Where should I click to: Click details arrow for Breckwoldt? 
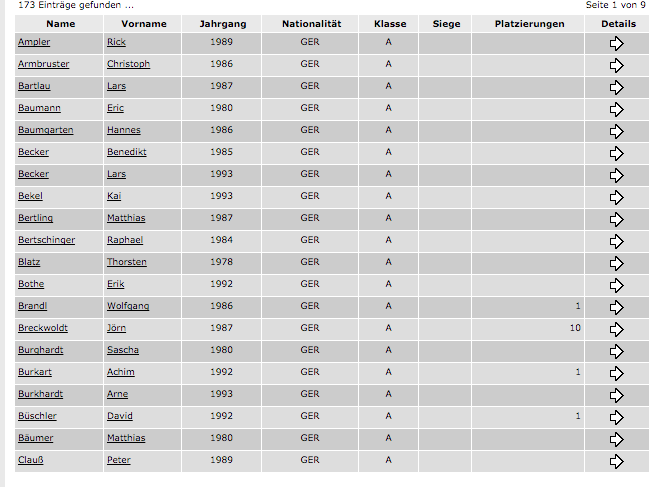pos(616,329)
